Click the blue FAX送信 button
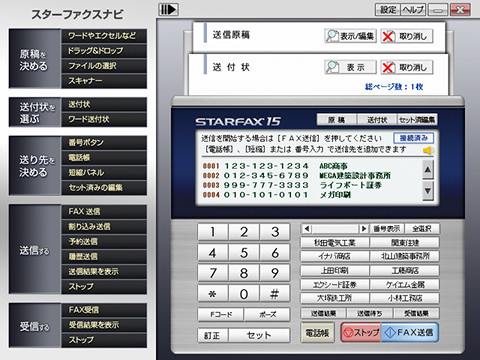This screenshot has width=480, height=360. (x=409, y=332)
